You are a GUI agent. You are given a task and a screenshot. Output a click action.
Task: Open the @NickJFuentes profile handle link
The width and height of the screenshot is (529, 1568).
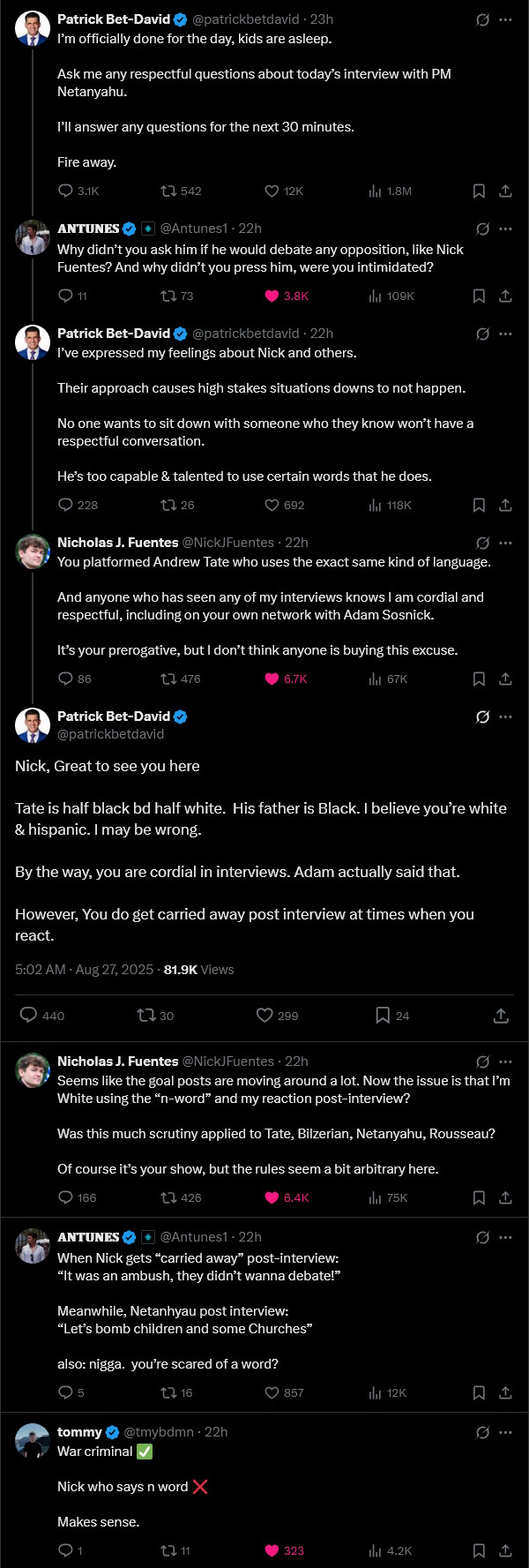228,543
